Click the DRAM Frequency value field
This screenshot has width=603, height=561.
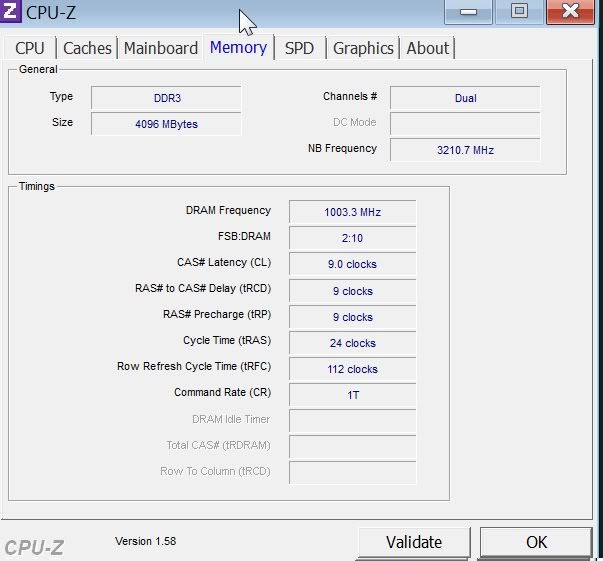pyautogui.click(x=352, y=212)
